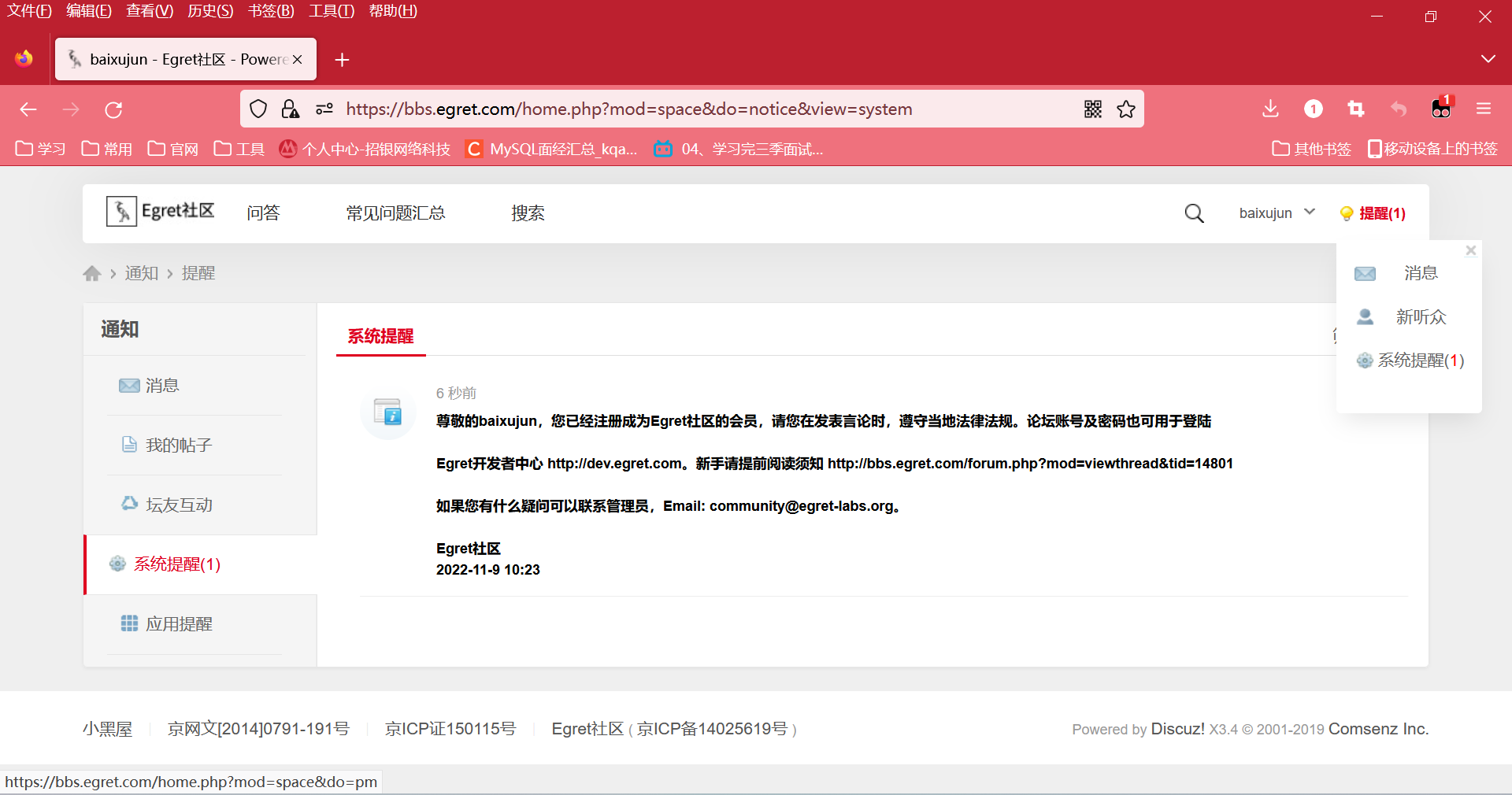This screenshot has height=795, width=1512.
Task: Close the baixujun Egret社区 tab
Action: tap(298, 59)
